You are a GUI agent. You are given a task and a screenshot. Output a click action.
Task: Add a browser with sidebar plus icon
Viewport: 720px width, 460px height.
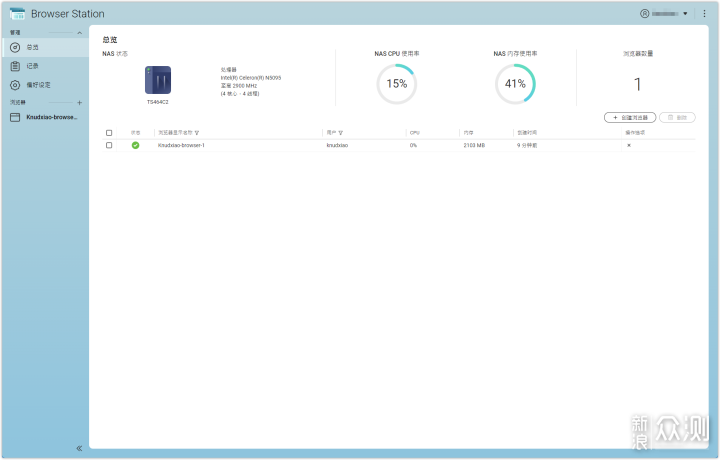79,103
